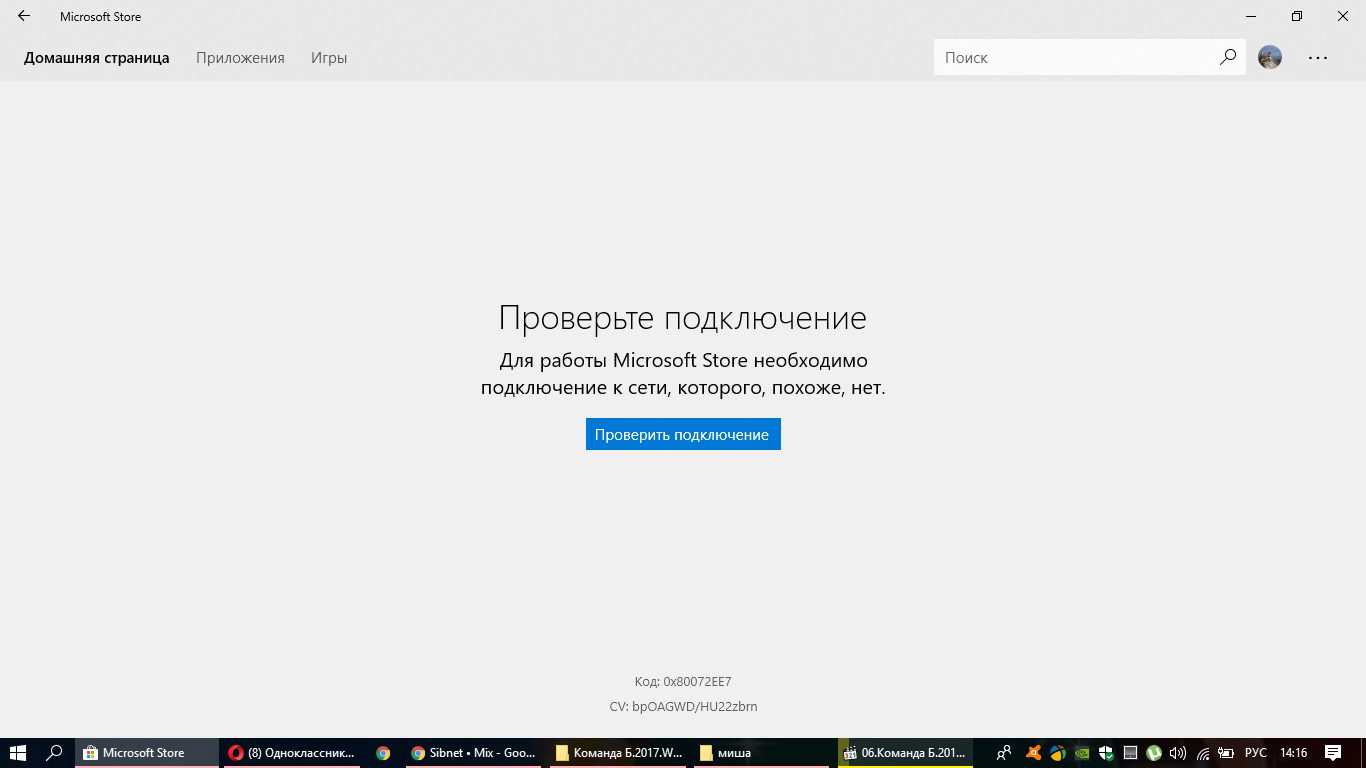Click the standalone Chrome taskbar icon

coord(383,752)
